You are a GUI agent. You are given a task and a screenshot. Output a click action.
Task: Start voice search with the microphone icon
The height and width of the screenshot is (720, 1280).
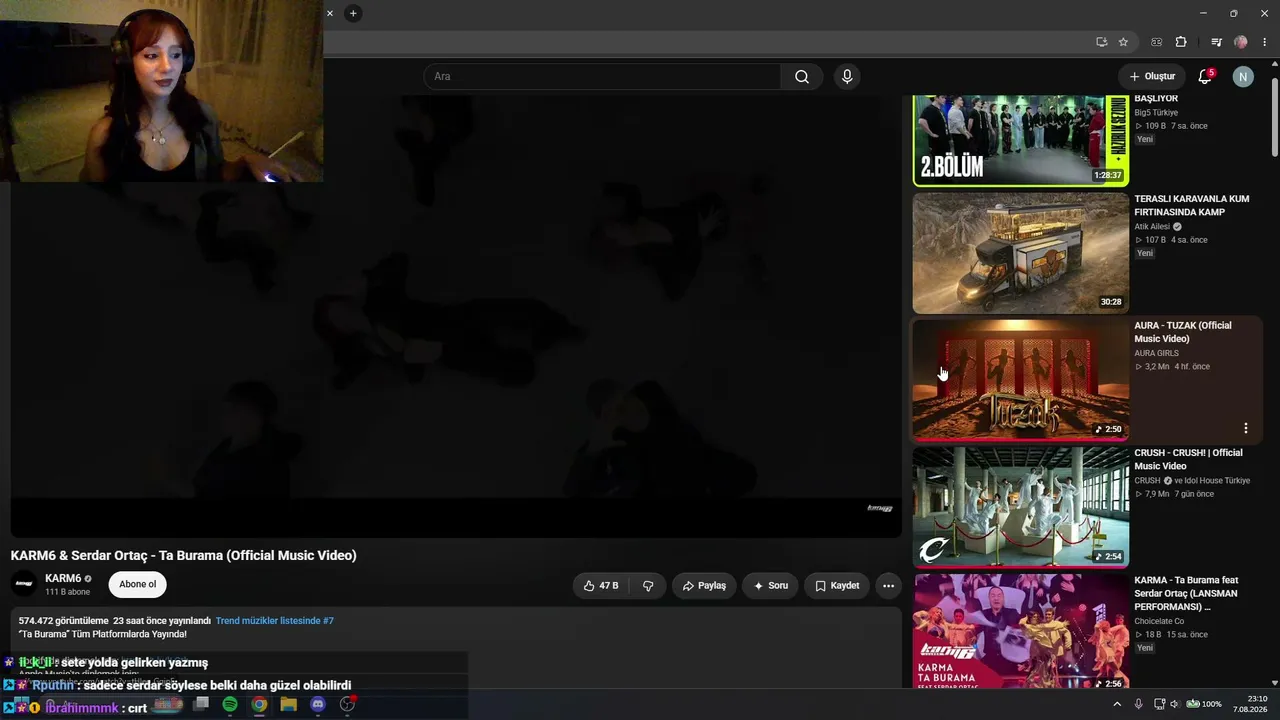coord(847,77)
